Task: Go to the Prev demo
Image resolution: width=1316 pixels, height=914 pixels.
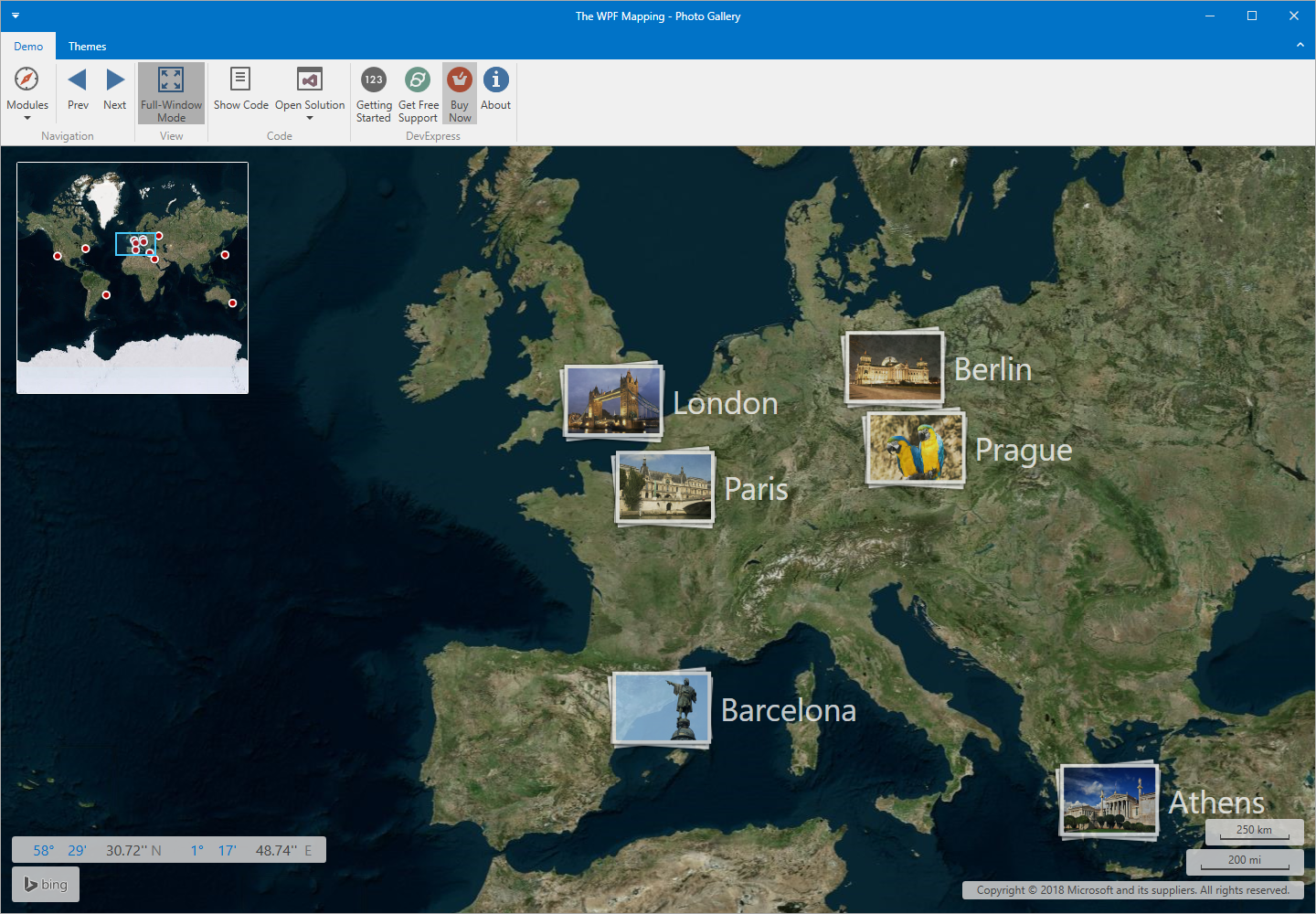Action: [x=78, y=80]
